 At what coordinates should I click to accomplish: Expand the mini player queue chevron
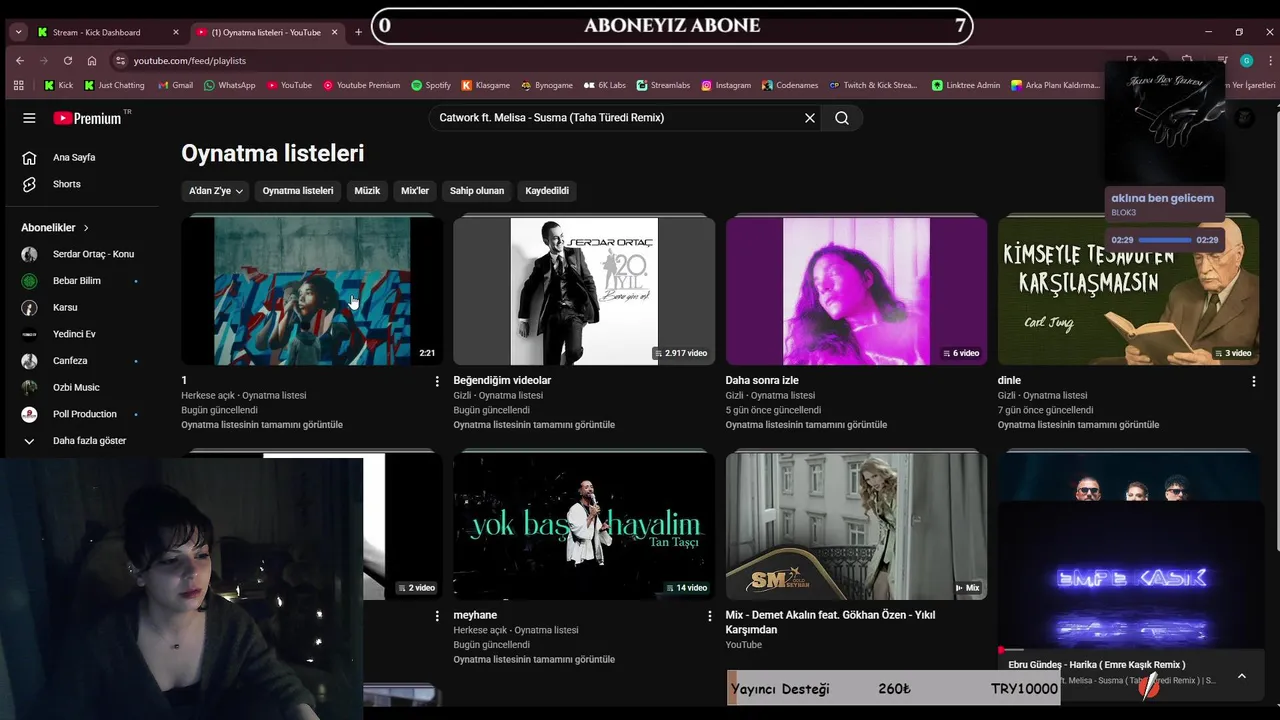(x=1242, y=676)
